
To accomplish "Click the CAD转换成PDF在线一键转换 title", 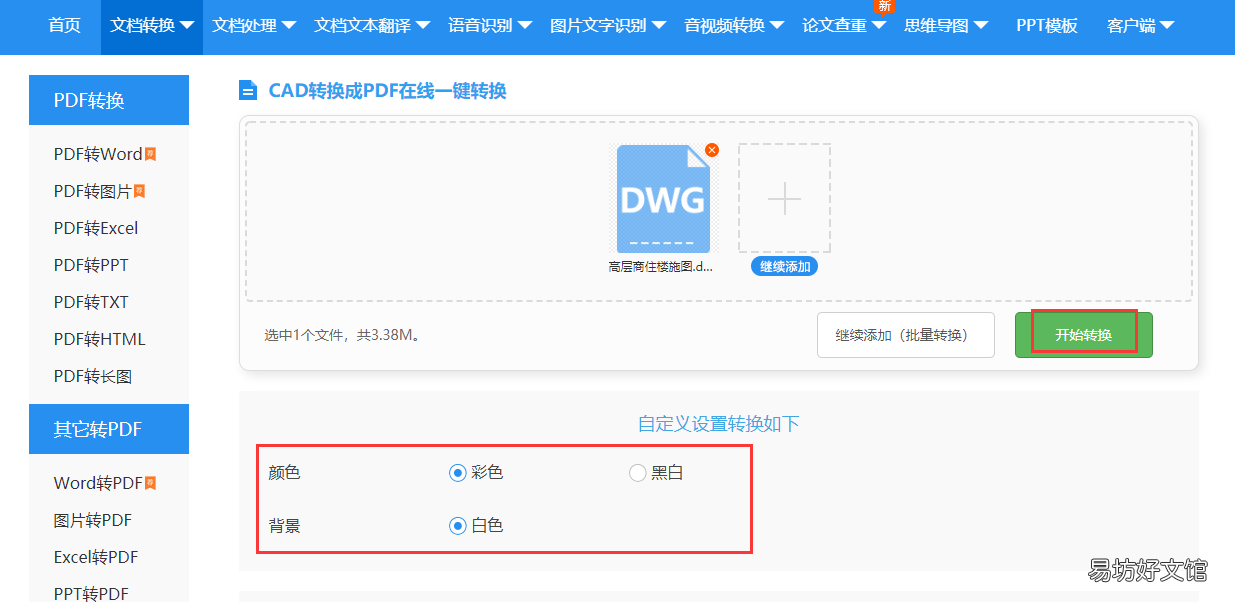I will [x=388, y=91].
